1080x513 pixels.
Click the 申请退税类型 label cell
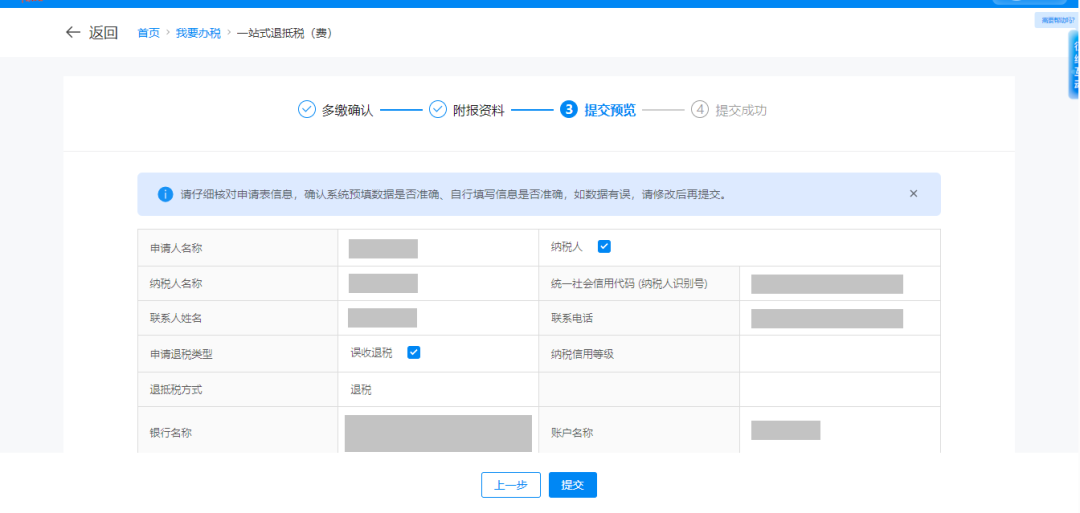(238, 354)
